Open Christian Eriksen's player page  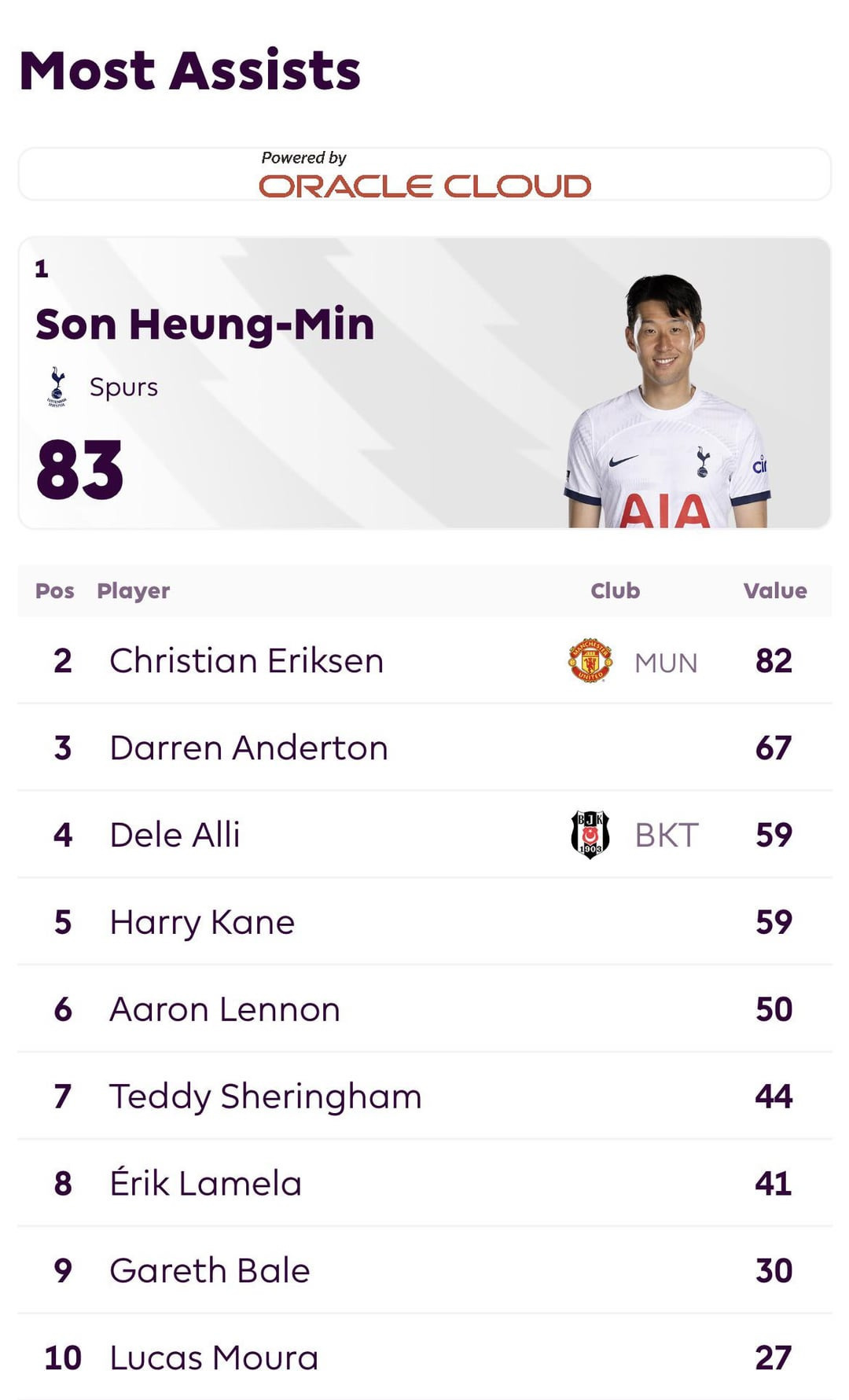pyautogui.click(x=246, y=661)
